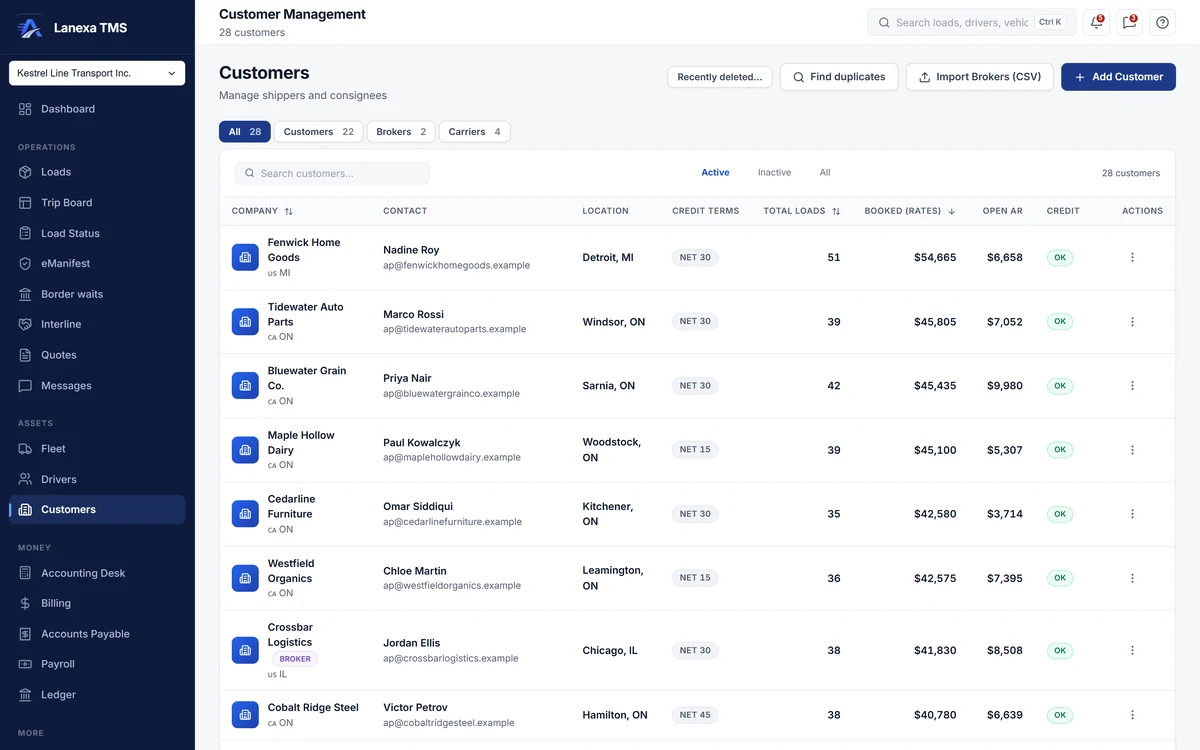Click the BROKER tag on Crossbar Logistics
The image size is (1200, 750).
(x=295, y=659)
